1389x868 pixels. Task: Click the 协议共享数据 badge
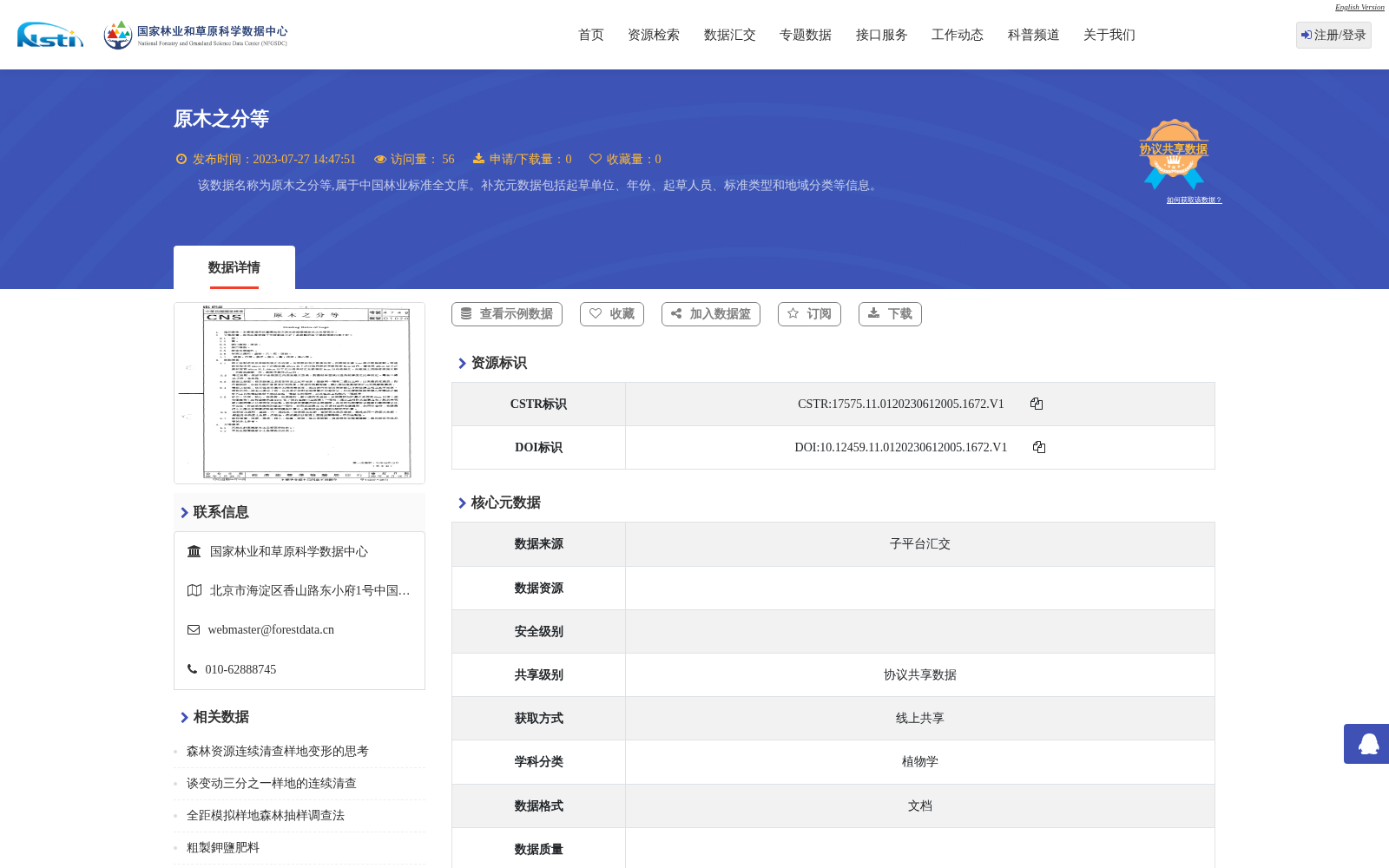[1174, 154]
